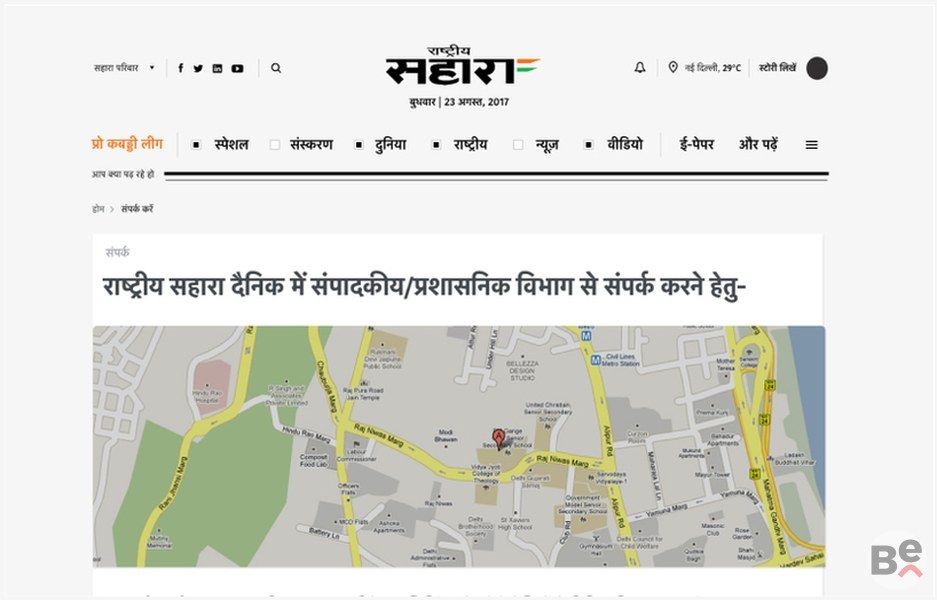The height and width of the screenshot is (600, 937).
Task: Open the hamburger menu in navigation bar
Action: pyautogui.click(x=812, y=145)
